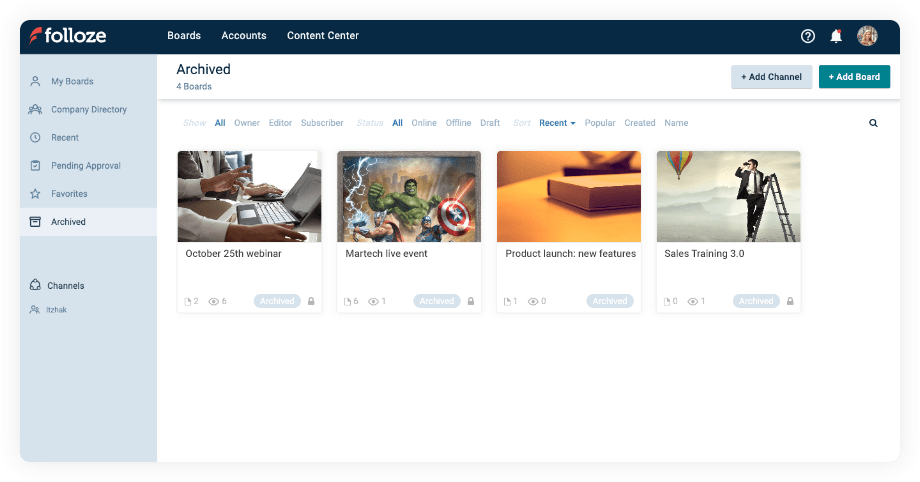Open the notifications bell
Image resolution: width=920 pixels, height=482 pixels.
click(x=836, y=36)
